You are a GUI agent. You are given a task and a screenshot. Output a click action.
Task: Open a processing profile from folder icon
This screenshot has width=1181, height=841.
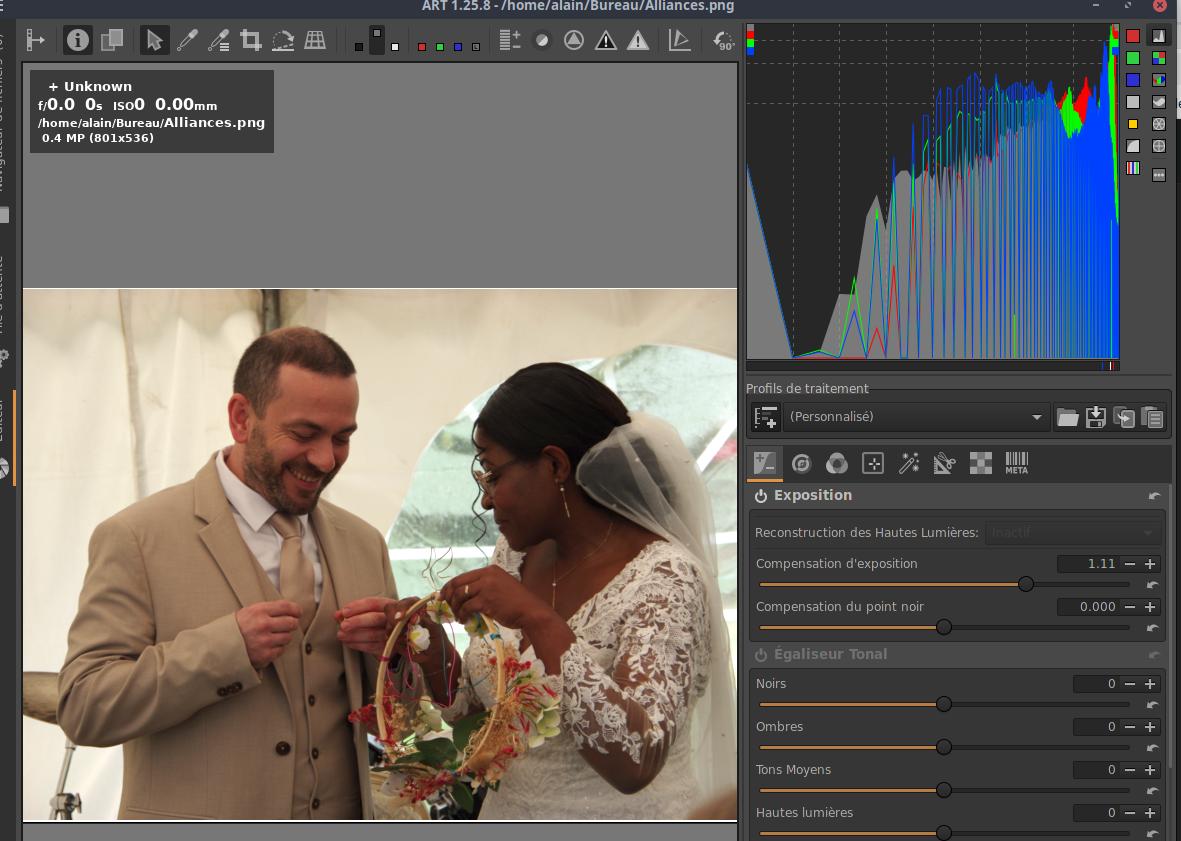coord(1067,417)
